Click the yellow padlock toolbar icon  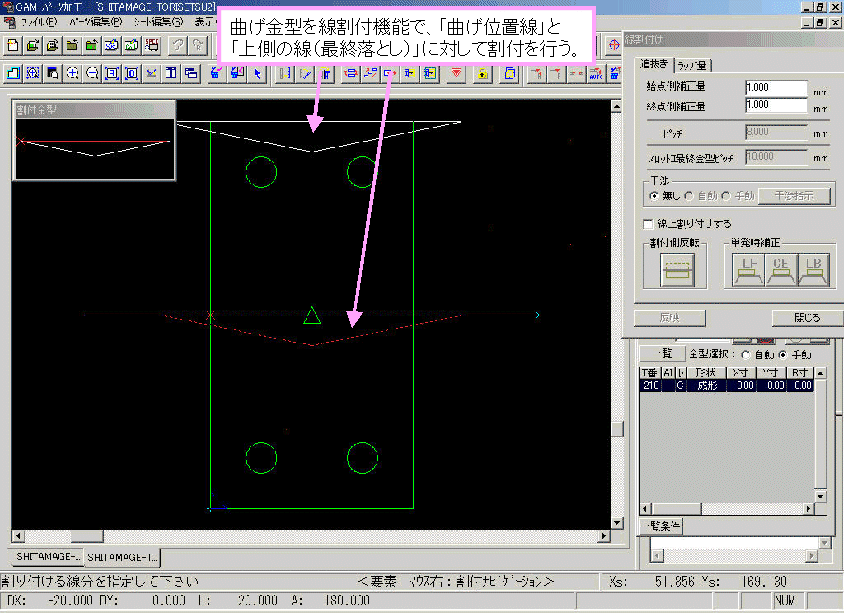(x=483, y=73)
